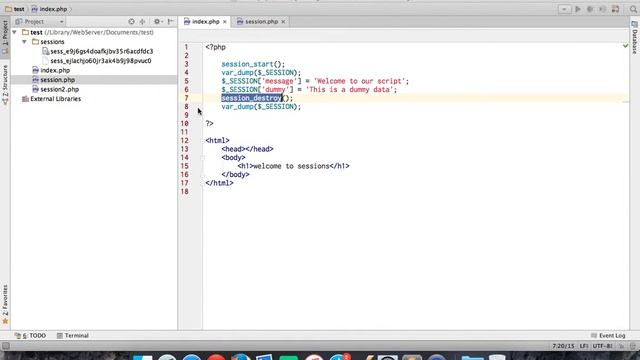Click the </html> closing tag line
The height and width of the screenshot is (360, 640).
tap(219, 183)
